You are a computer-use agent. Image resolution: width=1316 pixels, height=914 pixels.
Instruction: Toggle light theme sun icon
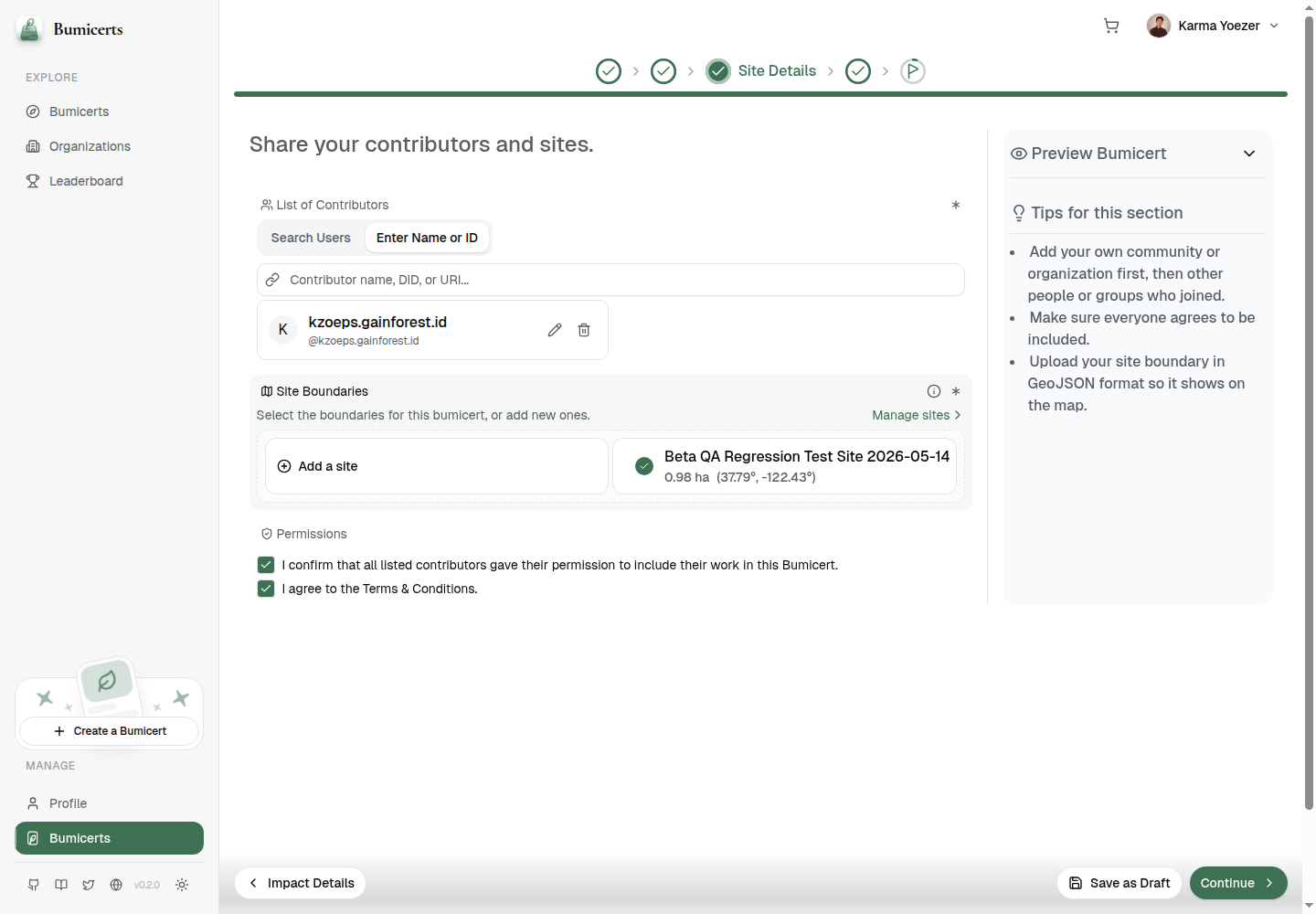coord(182,885)
